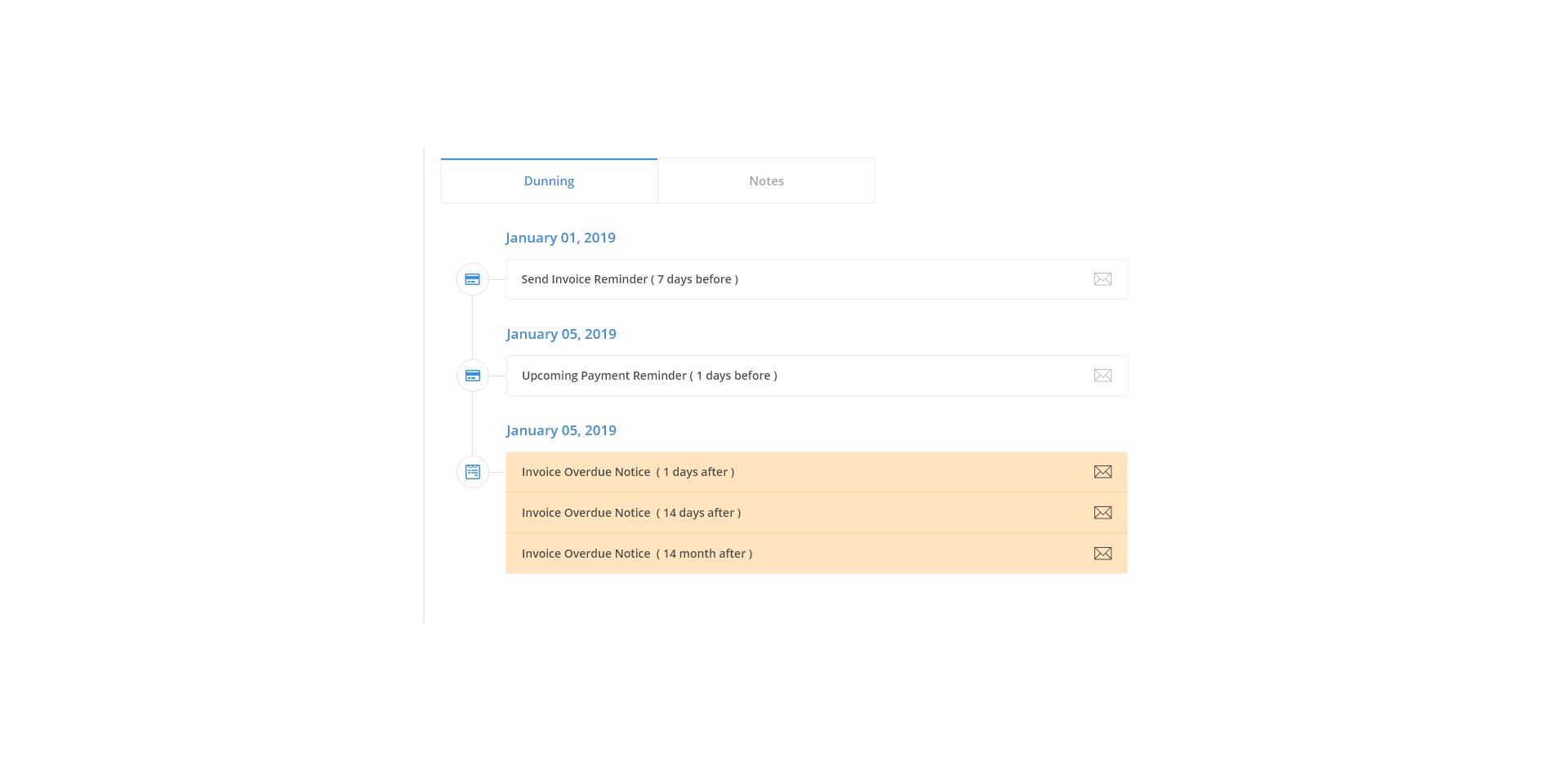Viewport: 1568px width, 770px height.
Task: Switch to the Dunning tab
Action: [549, 180]
